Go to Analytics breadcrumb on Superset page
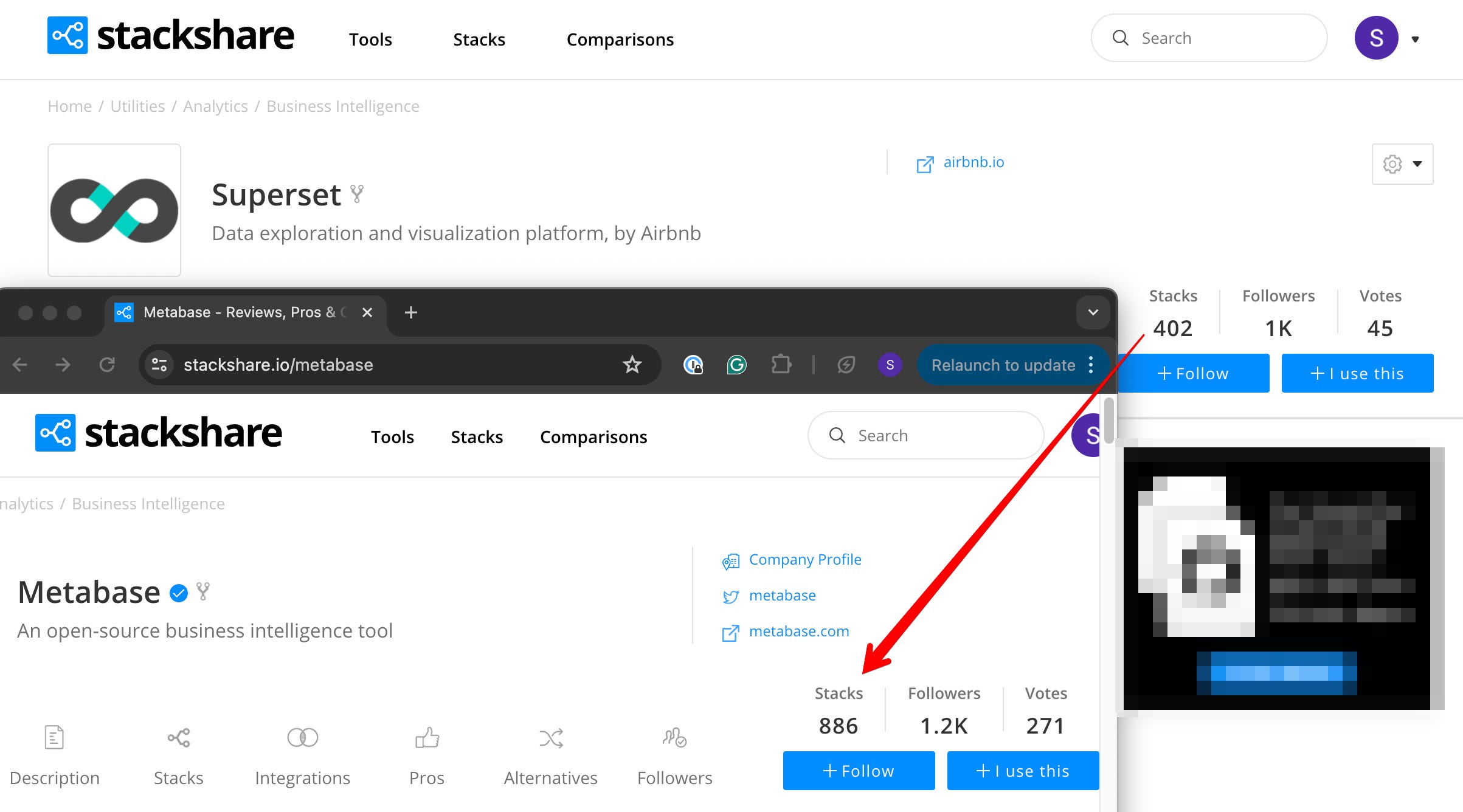This screenshot has height=812, width=1463. (215, 106)
